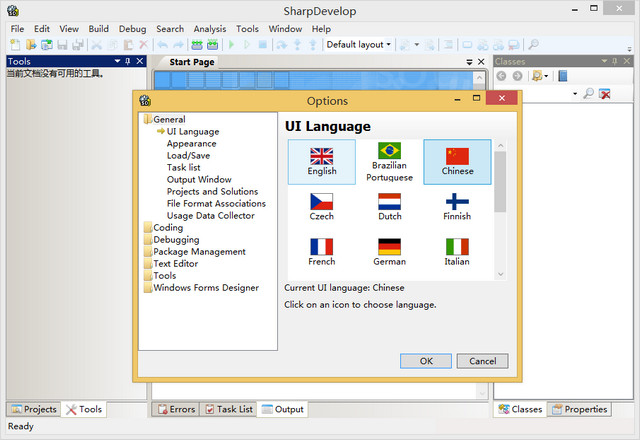Select Appearance in the Options tree
The image size is (640, 440).
tap(191, 144)
